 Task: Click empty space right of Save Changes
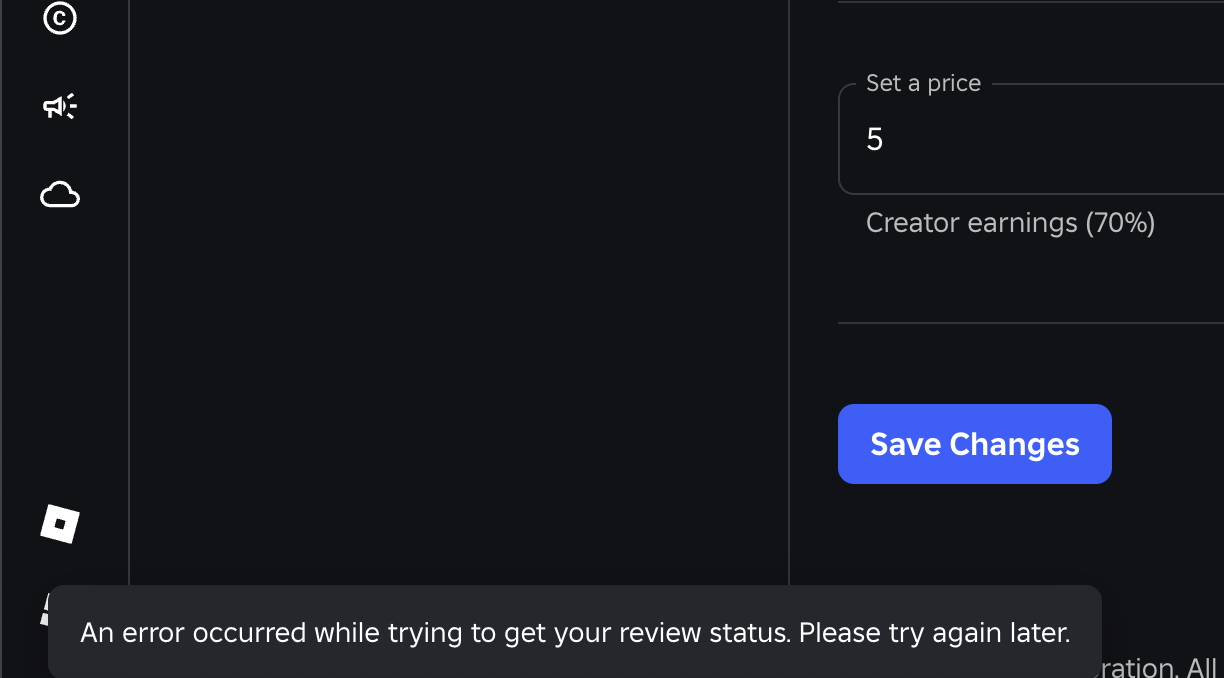click(x=1168, y=444)
